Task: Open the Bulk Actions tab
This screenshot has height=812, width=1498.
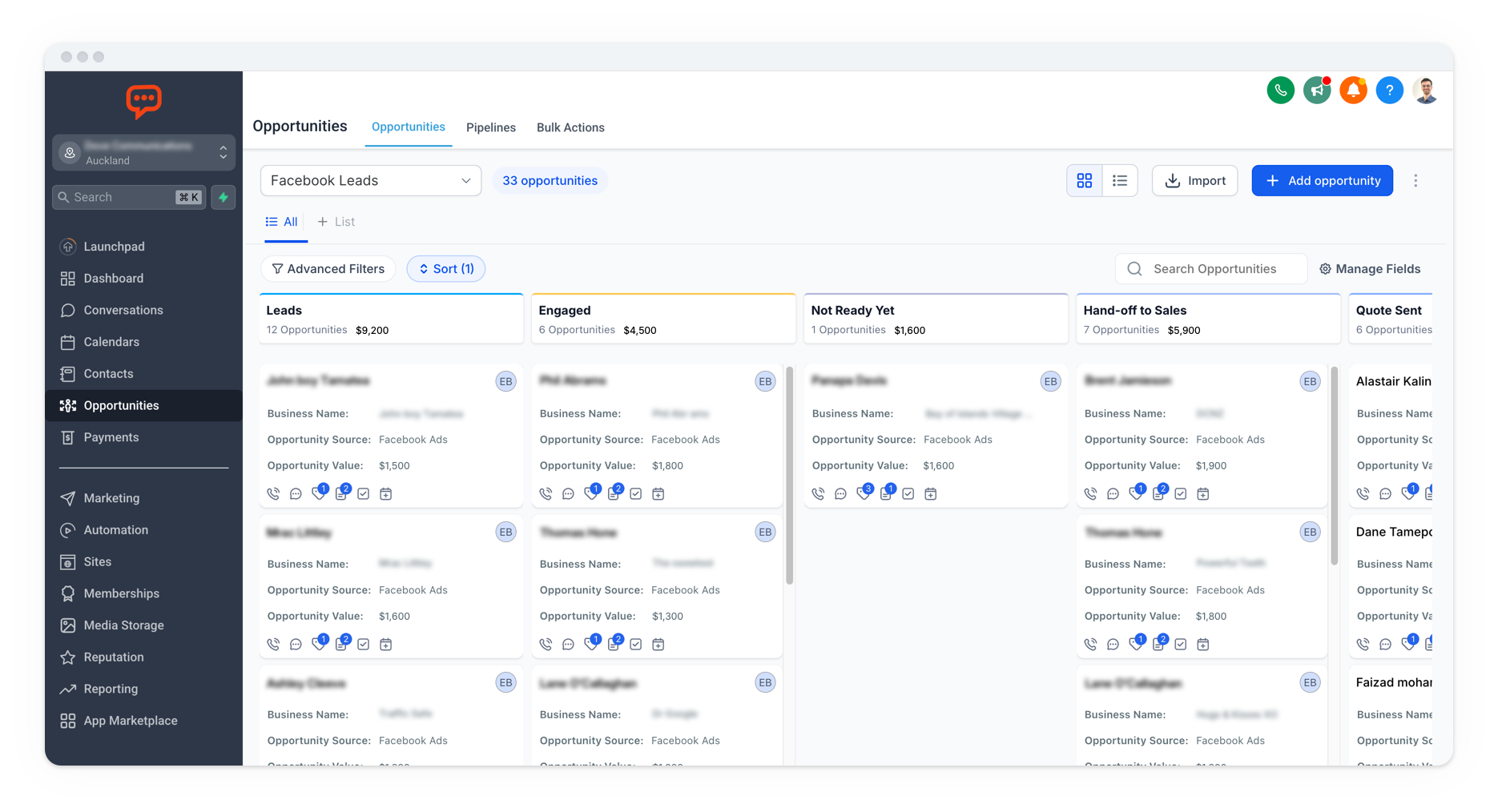Action: pyautogui.click(x=570, y=127)
